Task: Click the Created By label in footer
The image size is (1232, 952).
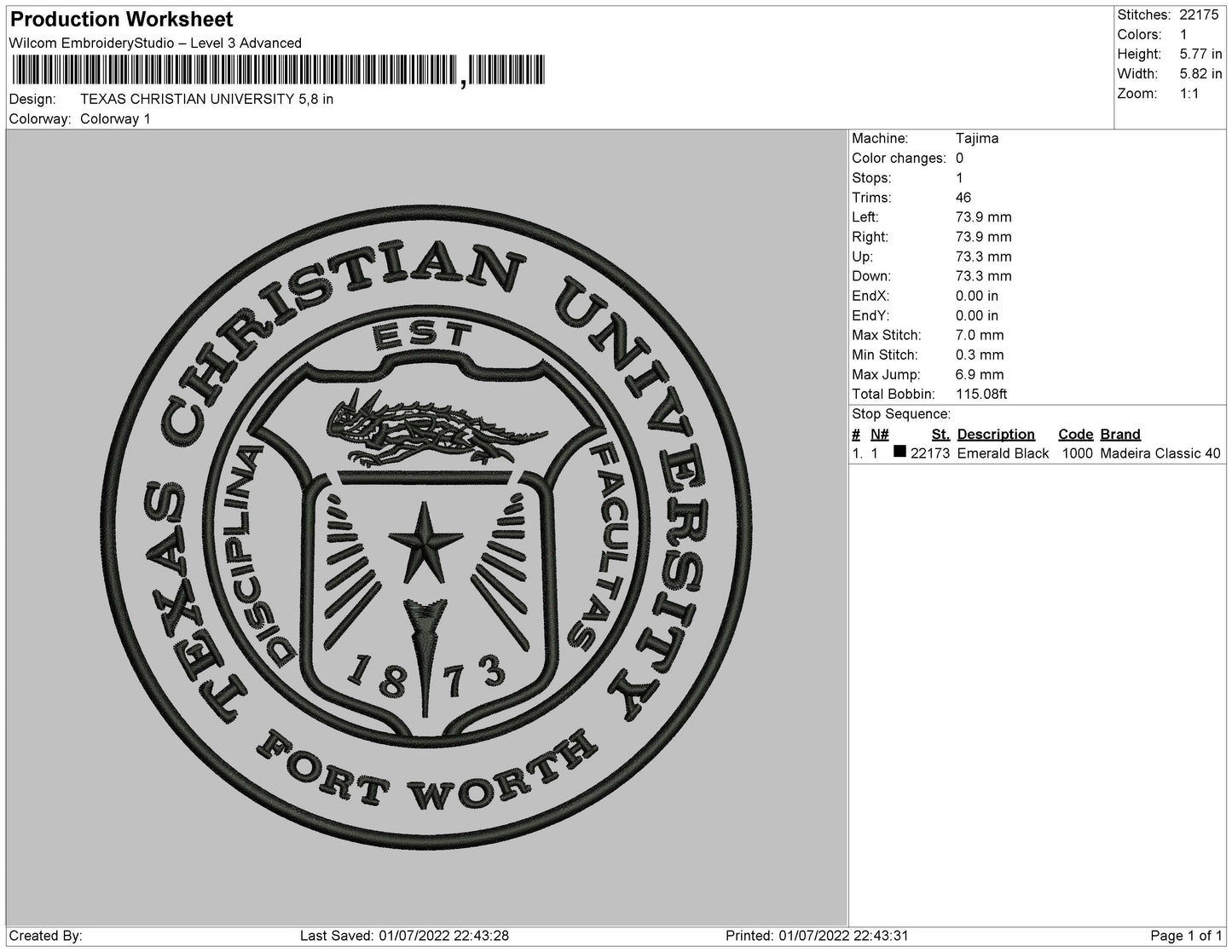Action: tap(45, 936)
